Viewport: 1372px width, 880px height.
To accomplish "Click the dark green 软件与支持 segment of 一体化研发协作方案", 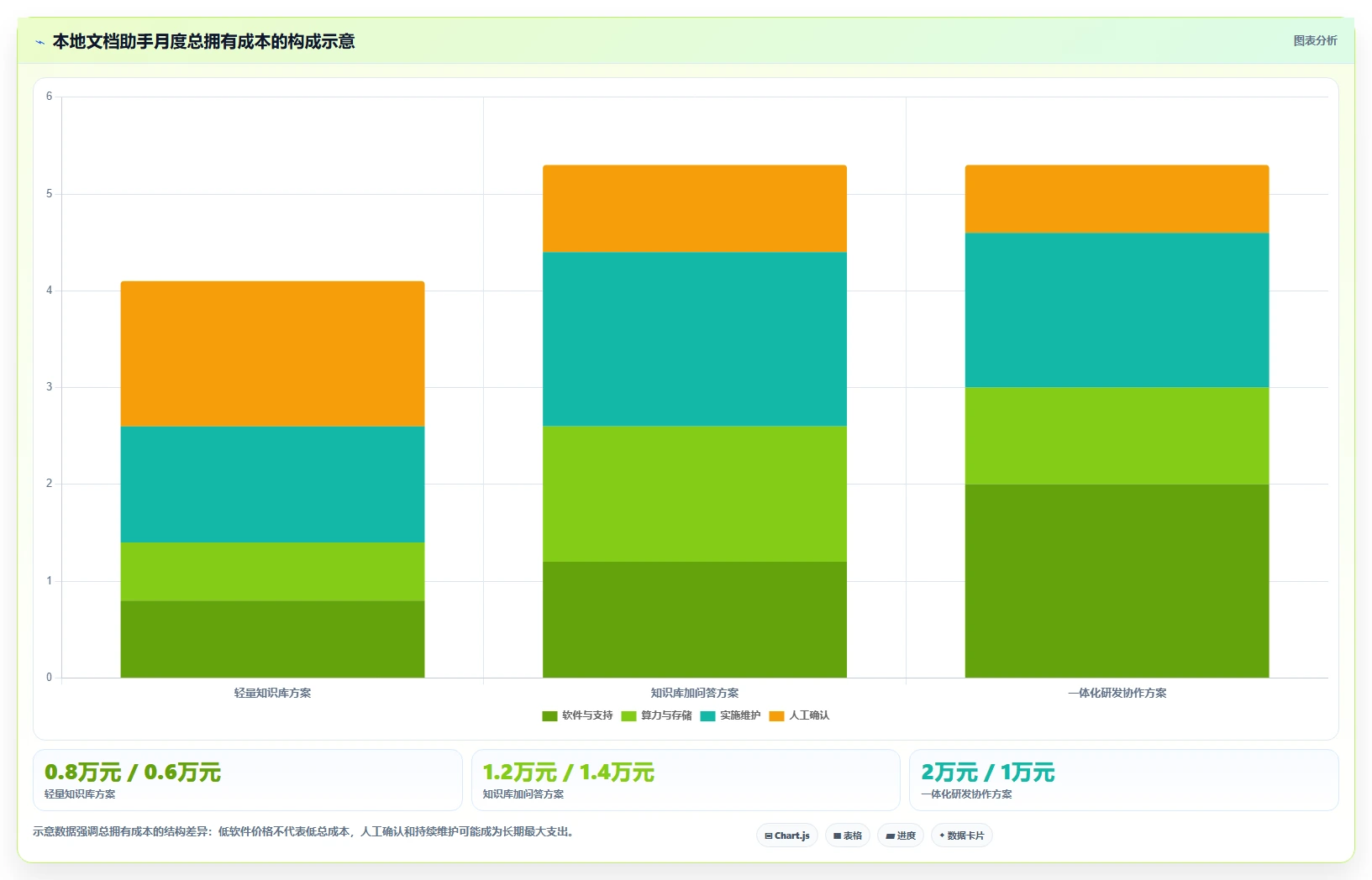I will click(1117, 581).
